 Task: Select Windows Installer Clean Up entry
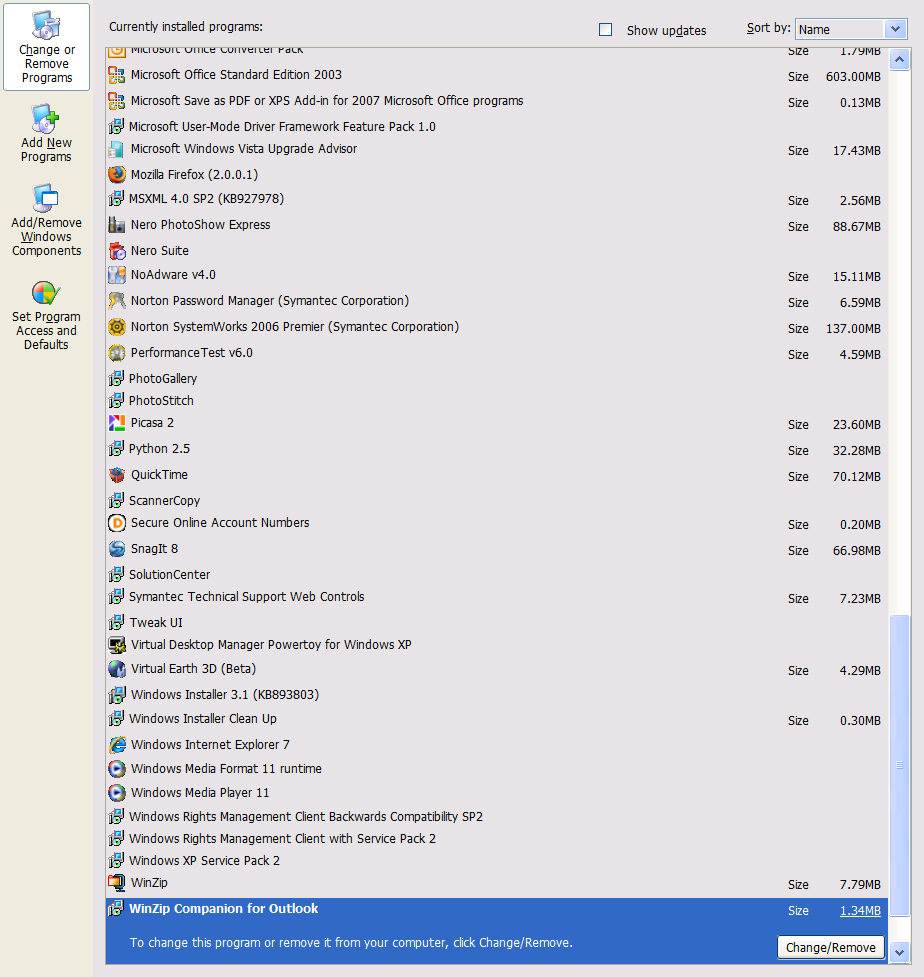click(497, 719)
